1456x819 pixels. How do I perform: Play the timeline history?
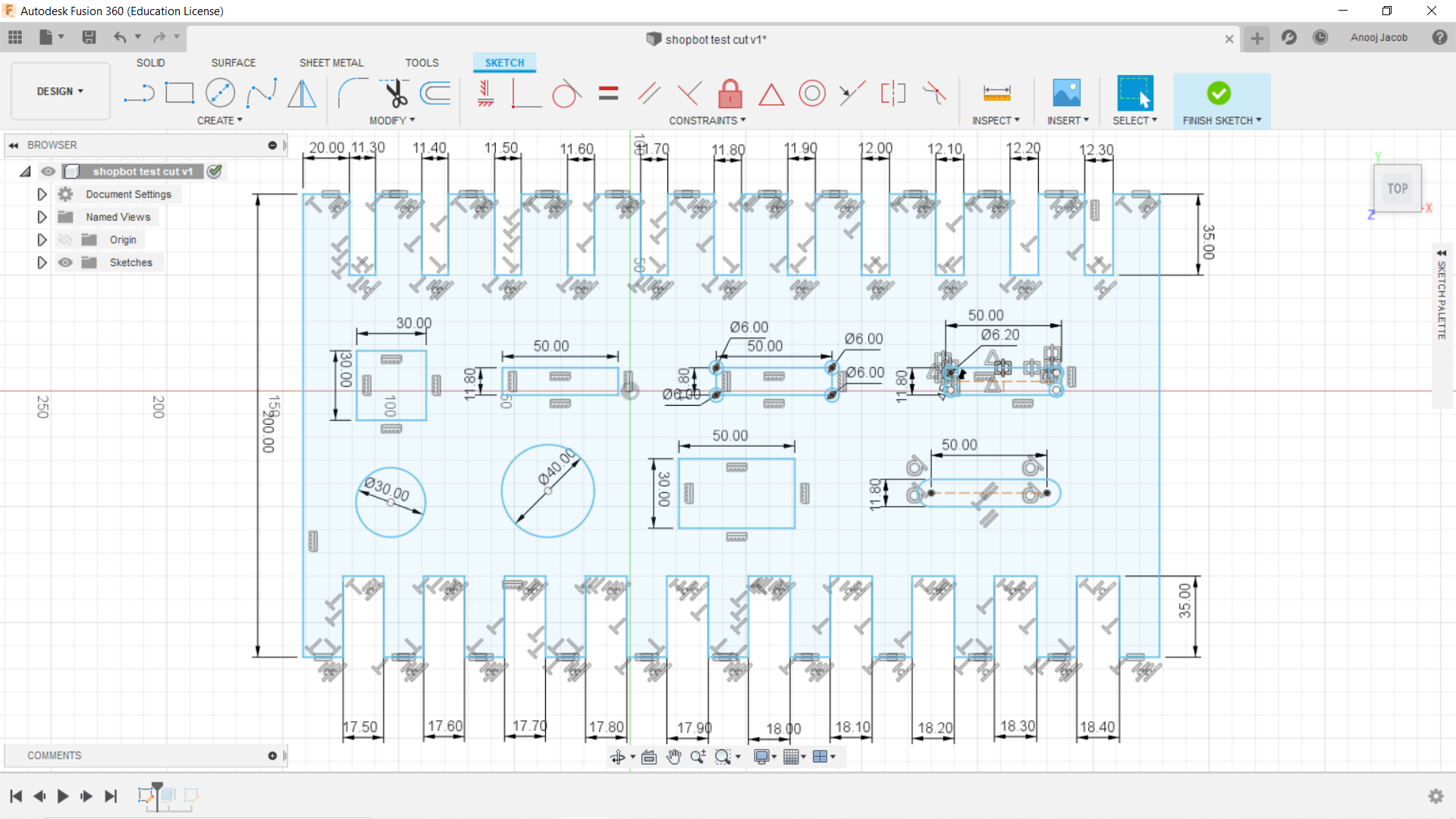(63, 795)
